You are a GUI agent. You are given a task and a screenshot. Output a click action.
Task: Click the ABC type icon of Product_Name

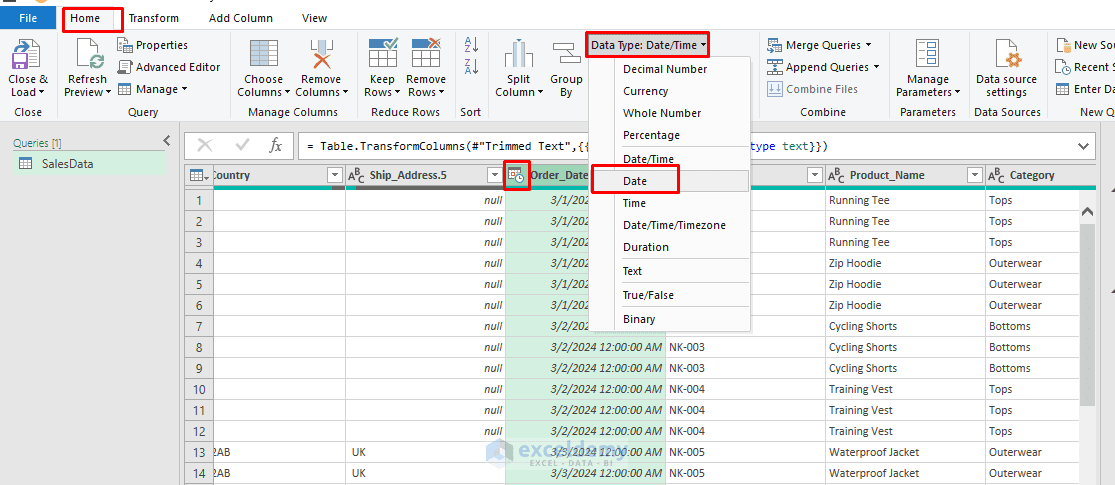coord(837,175)
